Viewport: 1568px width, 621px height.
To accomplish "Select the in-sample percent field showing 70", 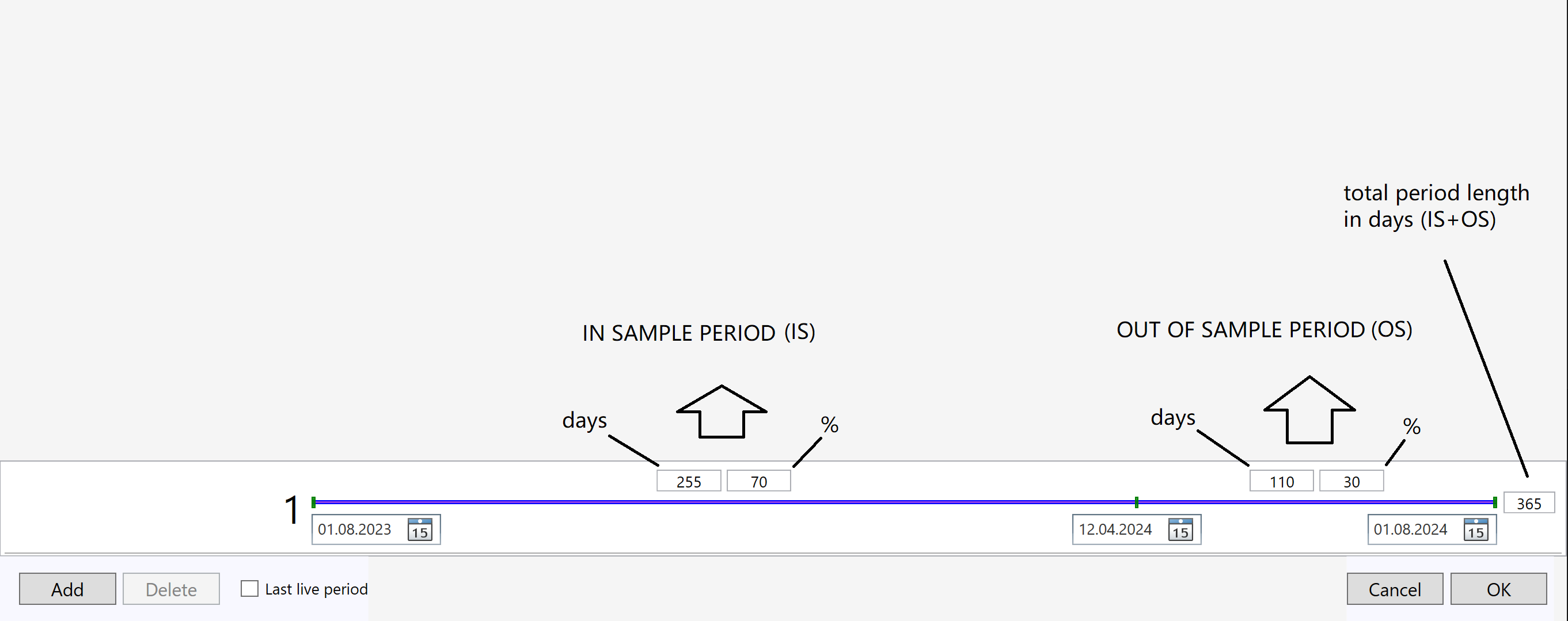I will click(758, 481).
